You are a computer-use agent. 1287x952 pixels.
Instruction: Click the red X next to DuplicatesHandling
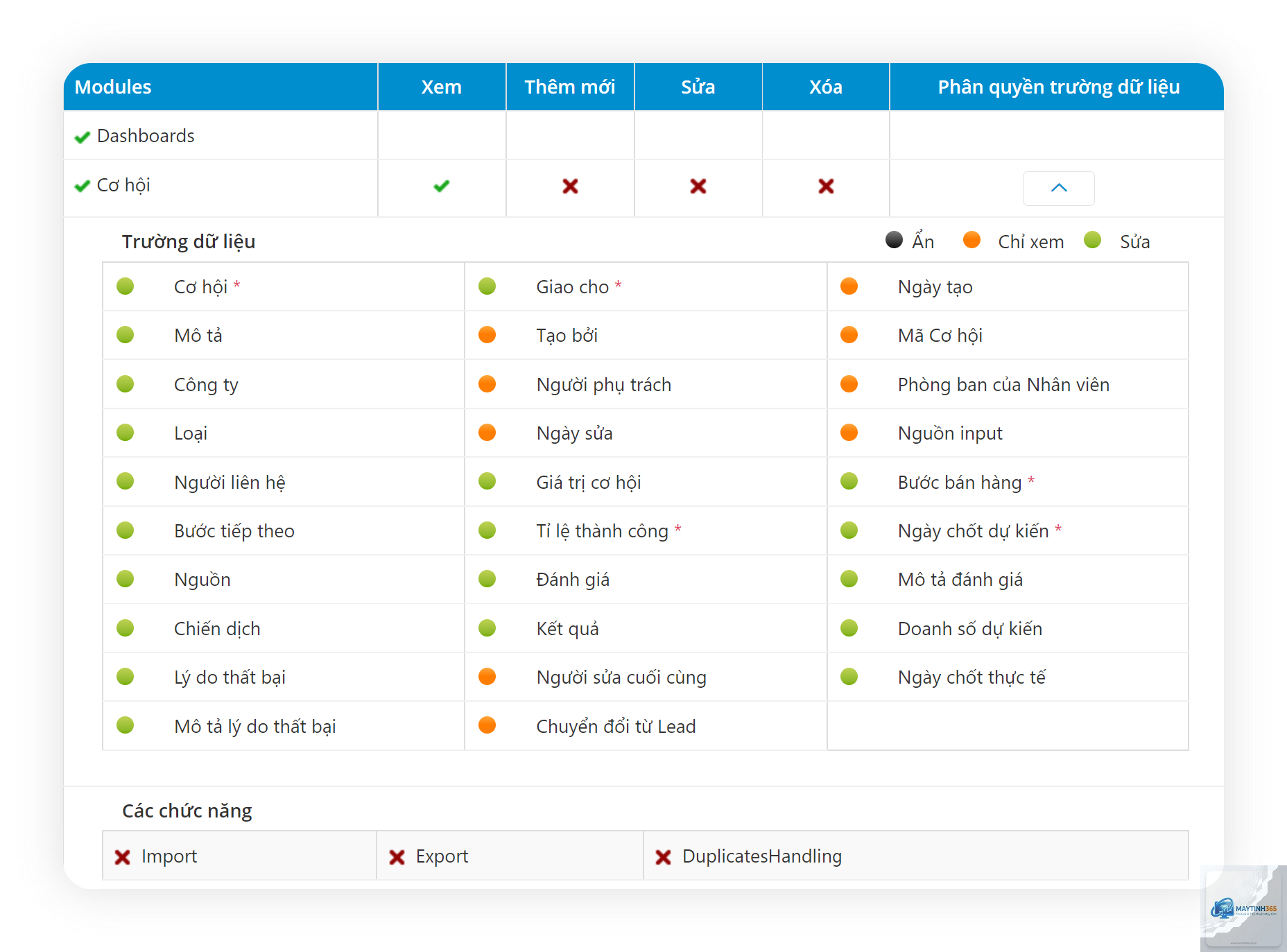[x=663, y=858]
